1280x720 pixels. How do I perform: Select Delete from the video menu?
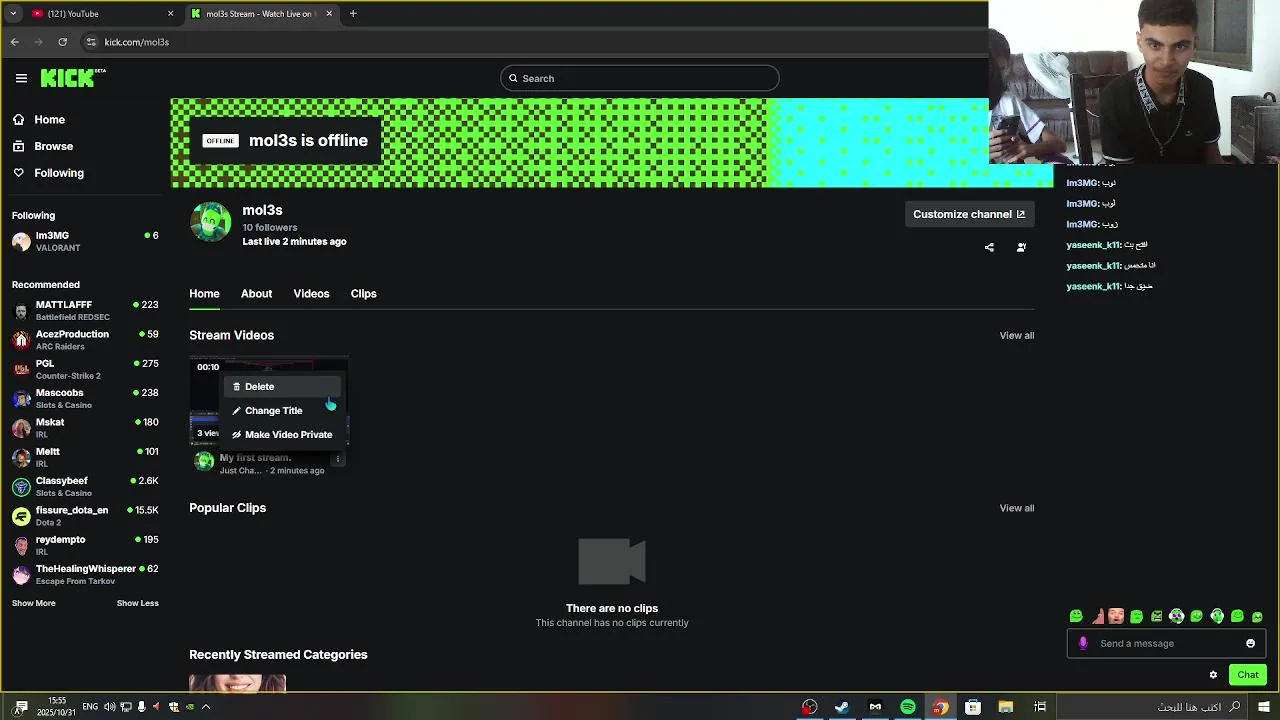(x=284, y=386)
